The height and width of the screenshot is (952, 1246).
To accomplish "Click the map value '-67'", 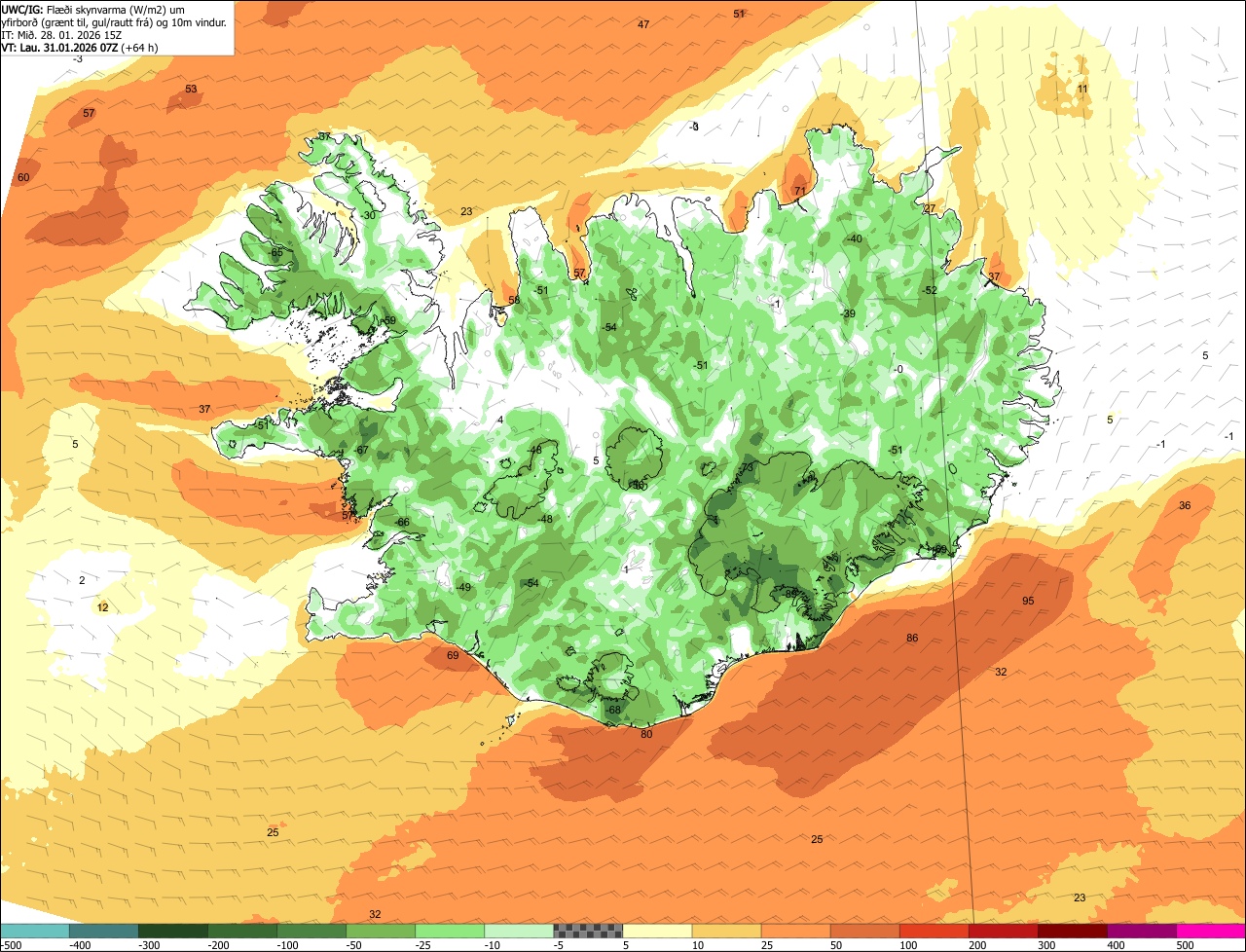I will 361,451.
